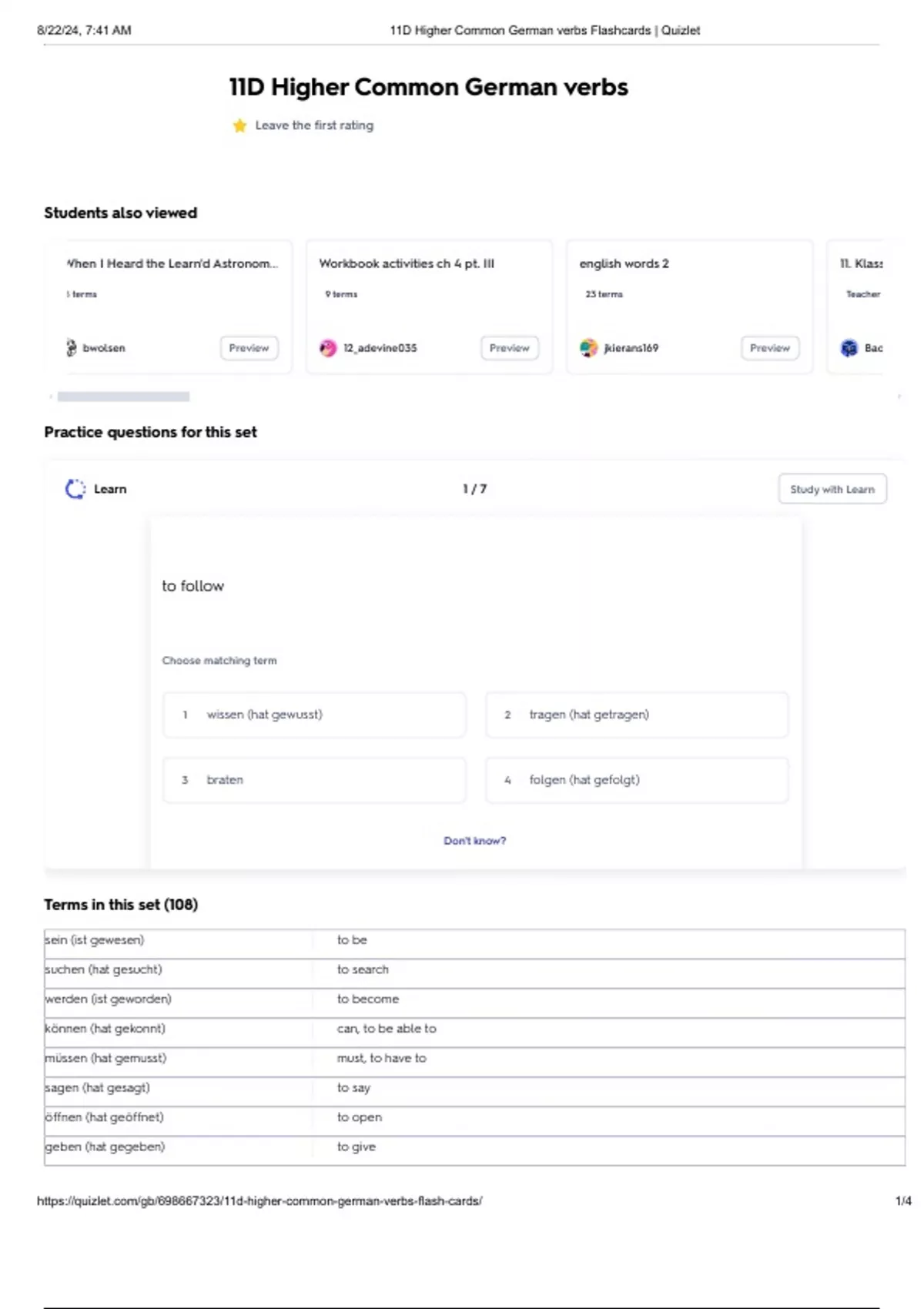924x1309 pixels.
Task: Click the Learn mode circular icon
Action: [x=75, y=489]
